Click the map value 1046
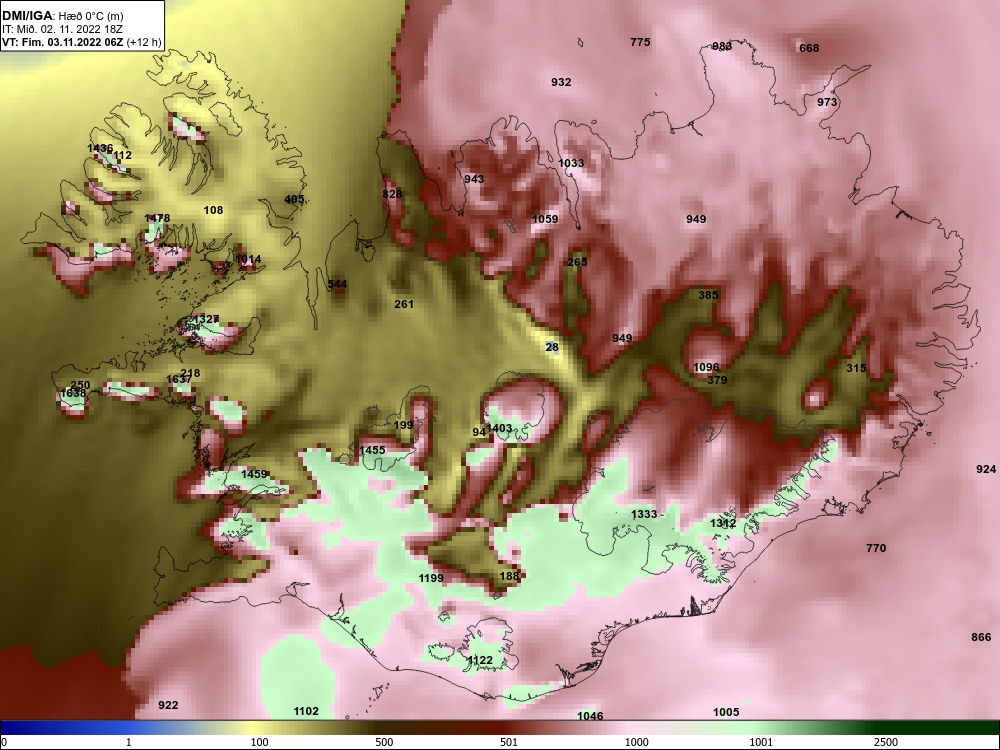This screenshot has height=750, width=1000. click(590, 716)
